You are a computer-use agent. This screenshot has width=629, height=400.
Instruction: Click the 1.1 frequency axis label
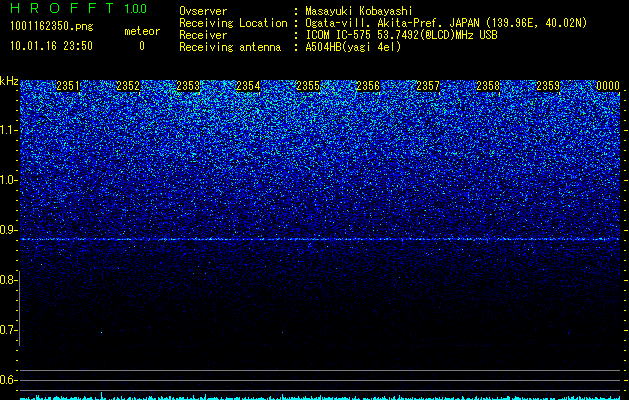pos(7,130)
